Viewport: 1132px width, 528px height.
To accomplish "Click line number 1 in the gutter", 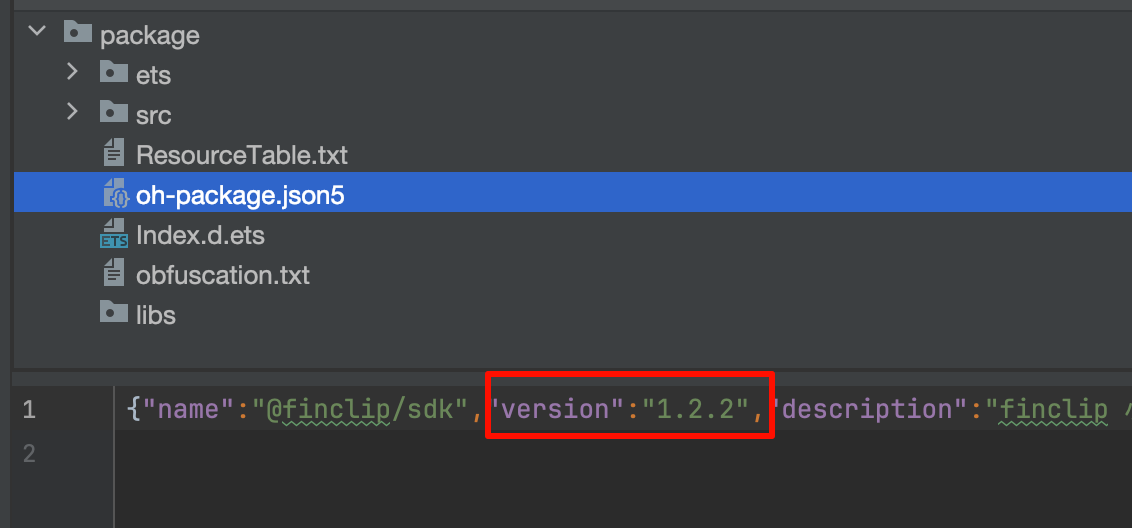I will pyautogui.click(x=28, y=409).
